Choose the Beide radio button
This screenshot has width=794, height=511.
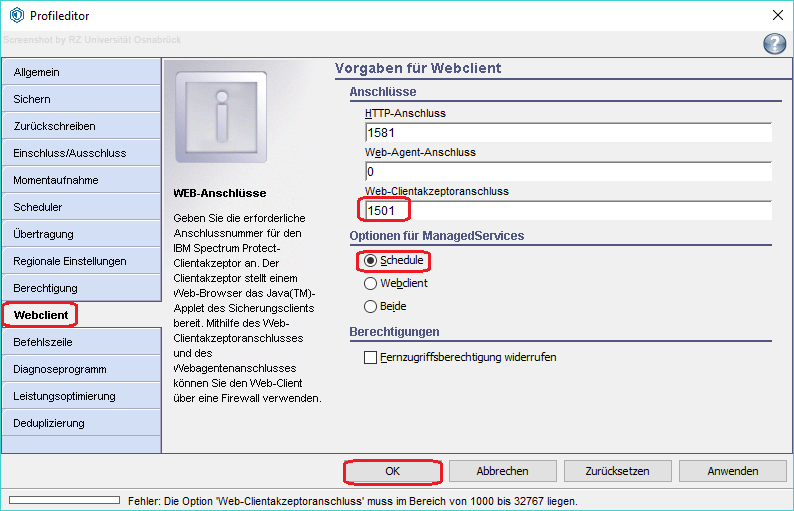click(x=371, y=306)
